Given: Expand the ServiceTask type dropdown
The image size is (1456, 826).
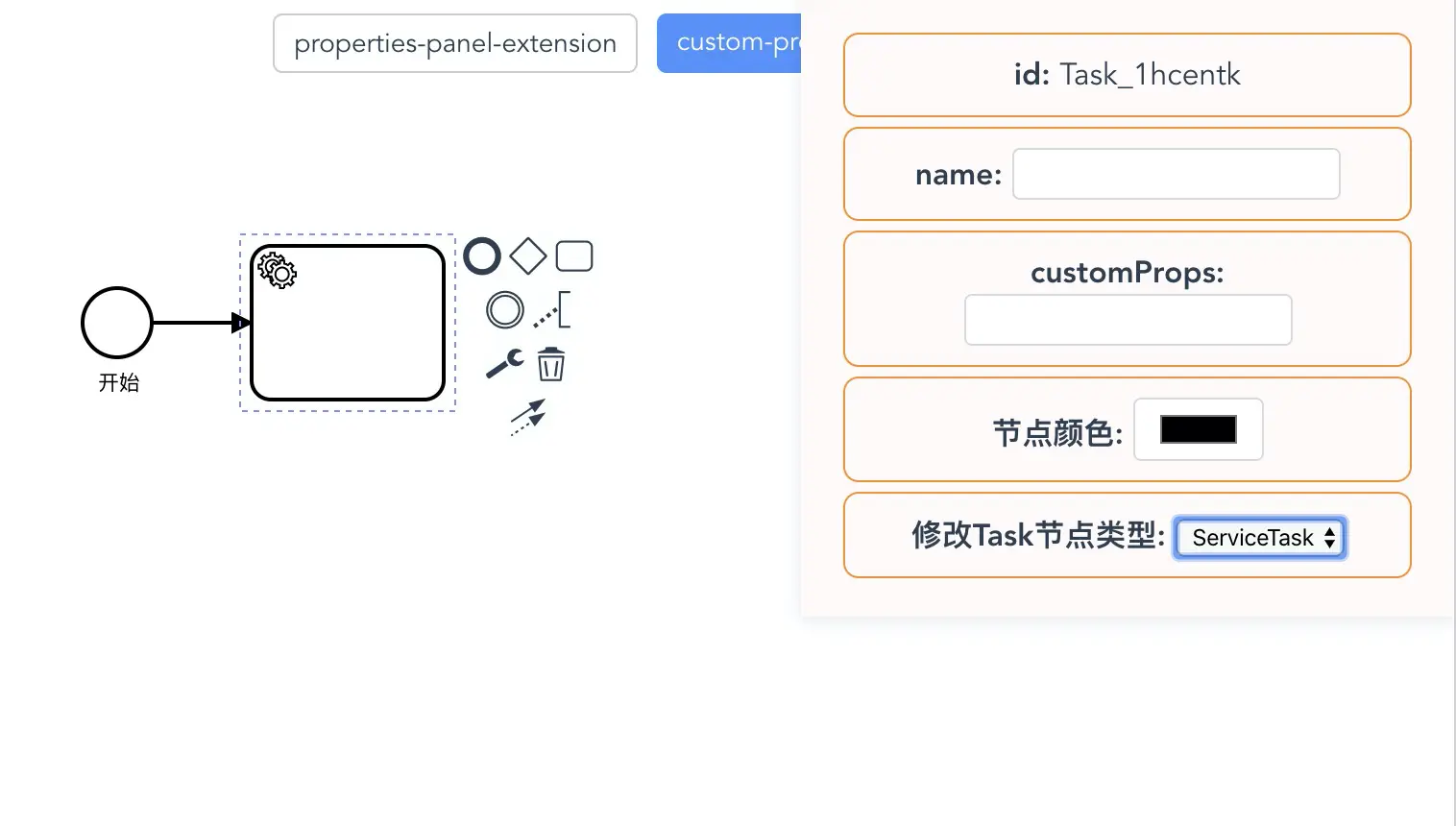Looking at the screenshot, I should tap(1260, 538).
